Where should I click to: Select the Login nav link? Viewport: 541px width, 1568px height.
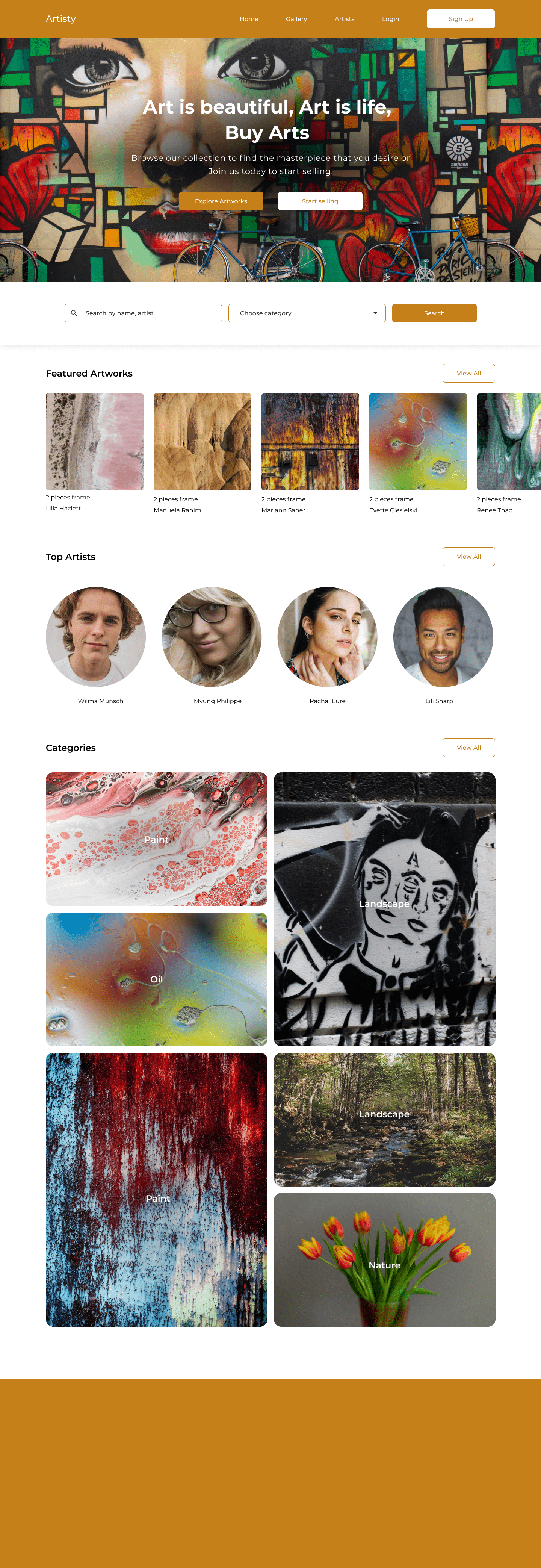pyautogui.click(x=391, y=19)
